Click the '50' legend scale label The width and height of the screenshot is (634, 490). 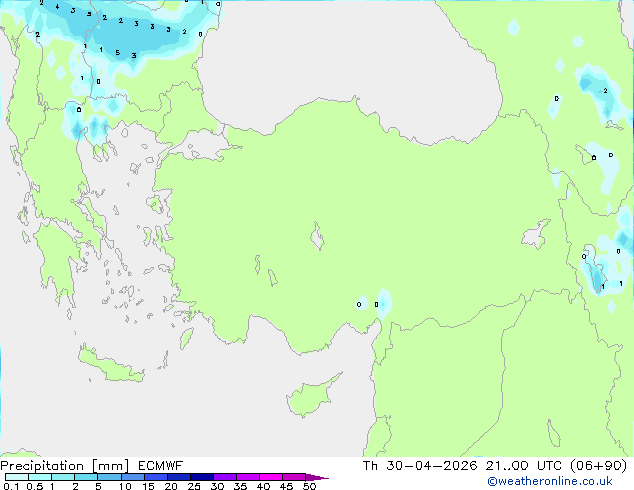click(309, 486)
